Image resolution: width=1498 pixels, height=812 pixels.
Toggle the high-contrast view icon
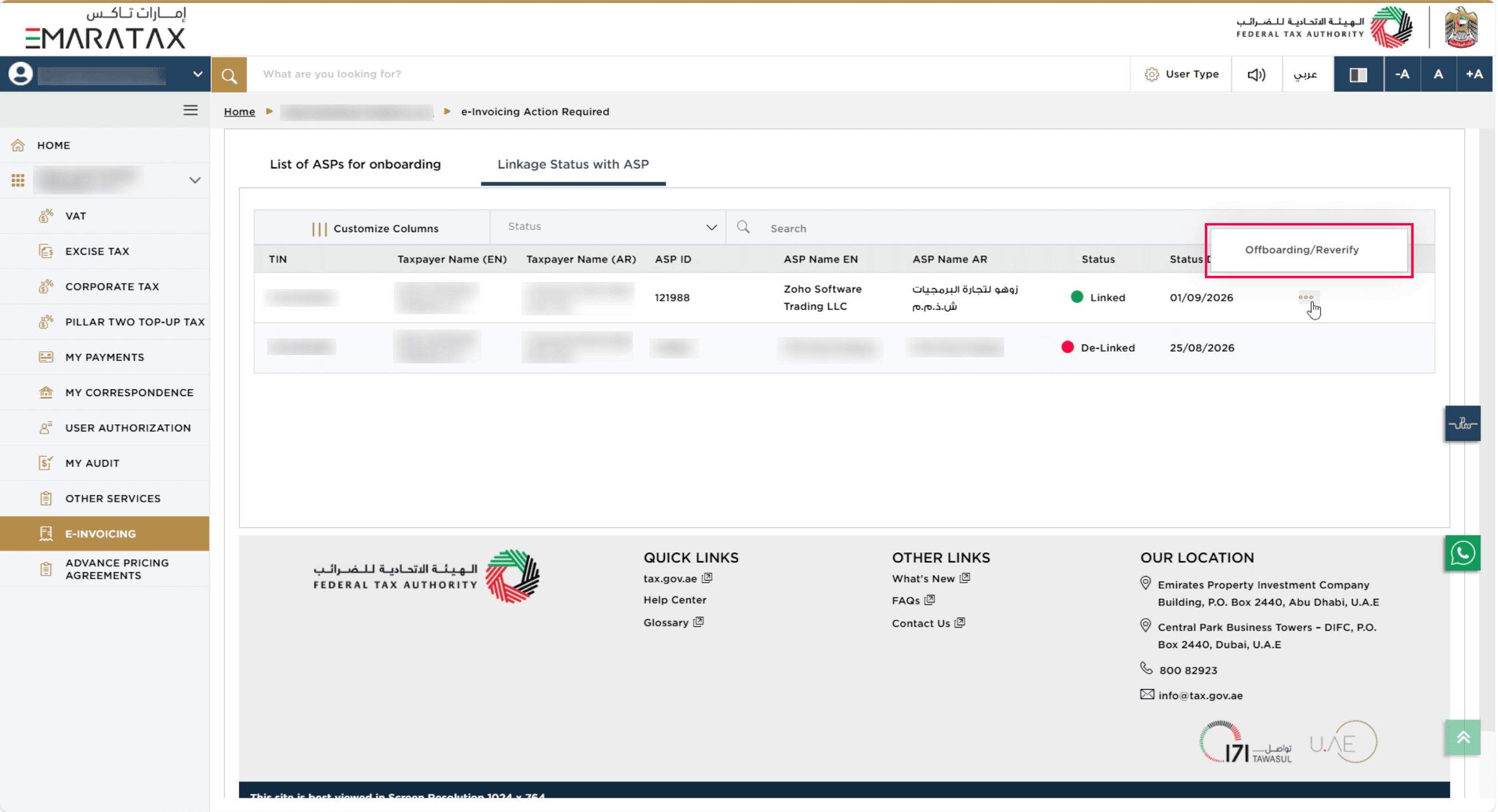click(1358, 74)
